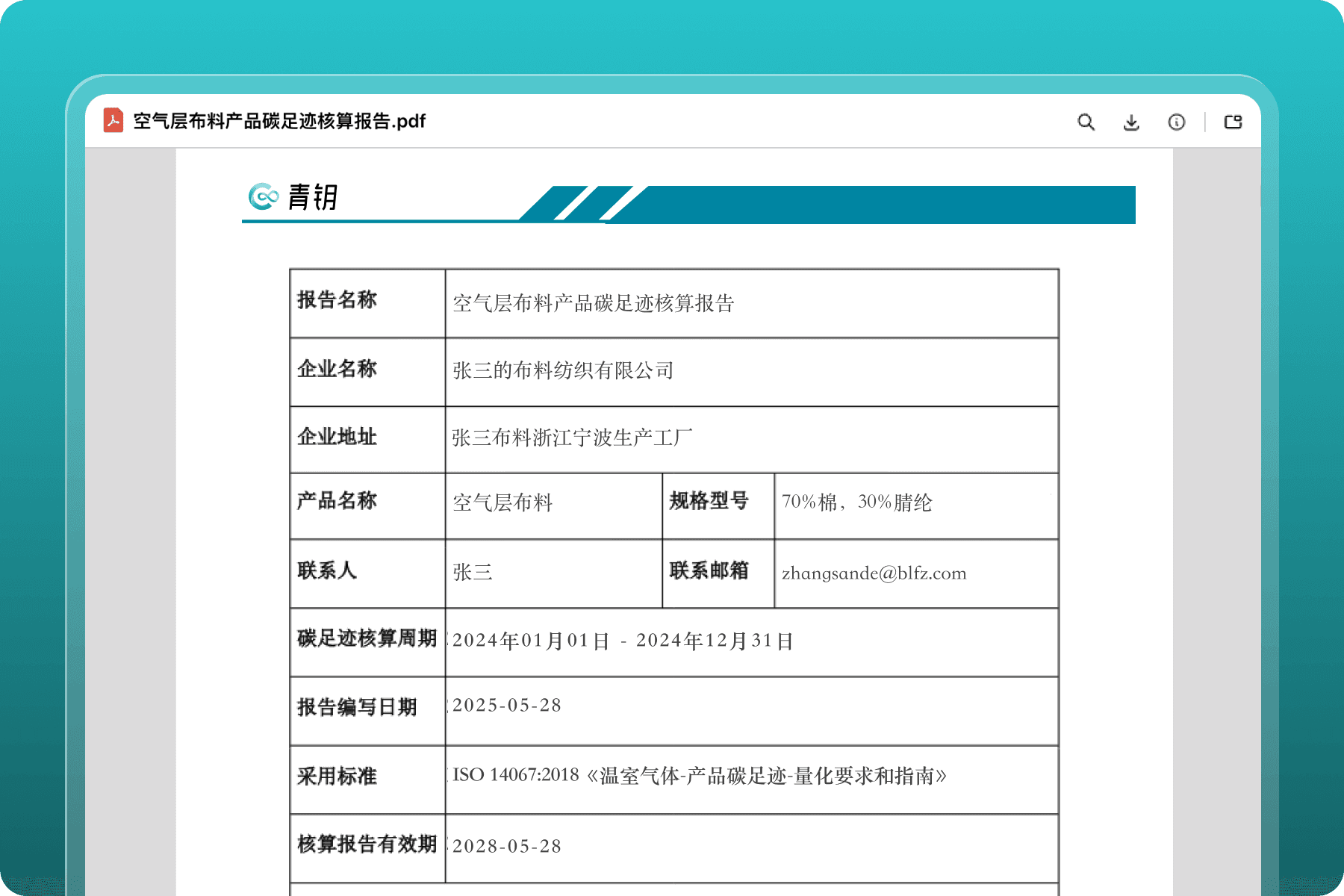Screen dimensions: 1344x896
Task: Select the filename 空气层布料产品碳足迹核算报告.pdf
Action: point(279,121)
